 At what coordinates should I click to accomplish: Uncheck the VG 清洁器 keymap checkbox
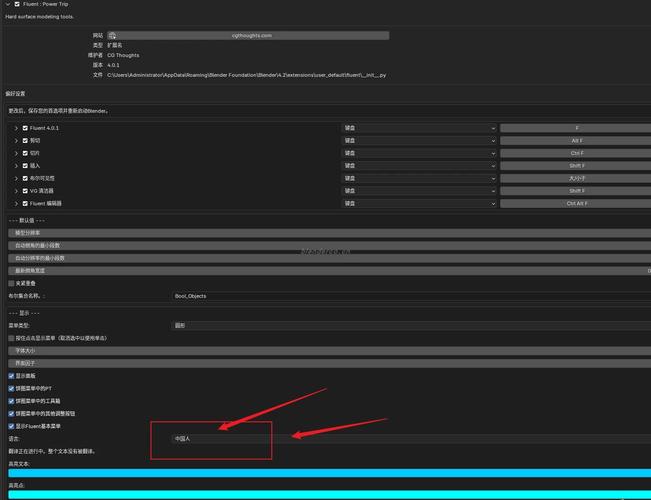click(25, 191)
